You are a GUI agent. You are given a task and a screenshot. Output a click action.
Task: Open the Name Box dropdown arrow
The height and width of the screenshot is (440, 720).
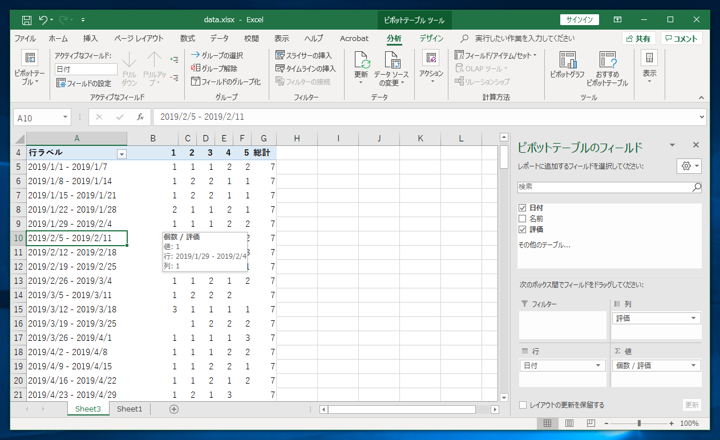pos(65,117)
